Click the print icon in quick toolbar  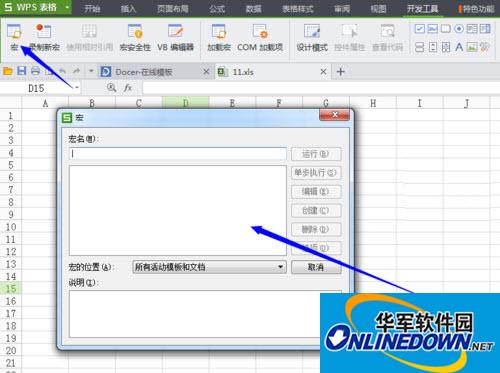pos(35,71)
